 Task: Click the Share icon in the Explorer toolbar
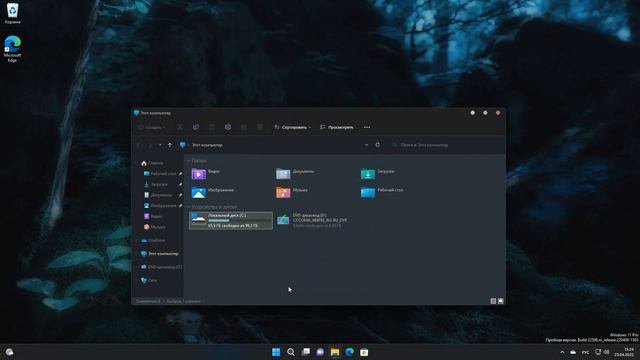pos(244,127)
